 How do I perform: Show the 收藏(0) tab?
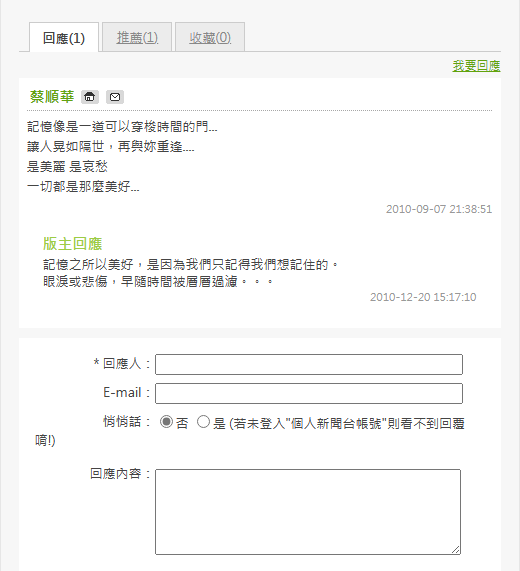click(x=210, y=38)
